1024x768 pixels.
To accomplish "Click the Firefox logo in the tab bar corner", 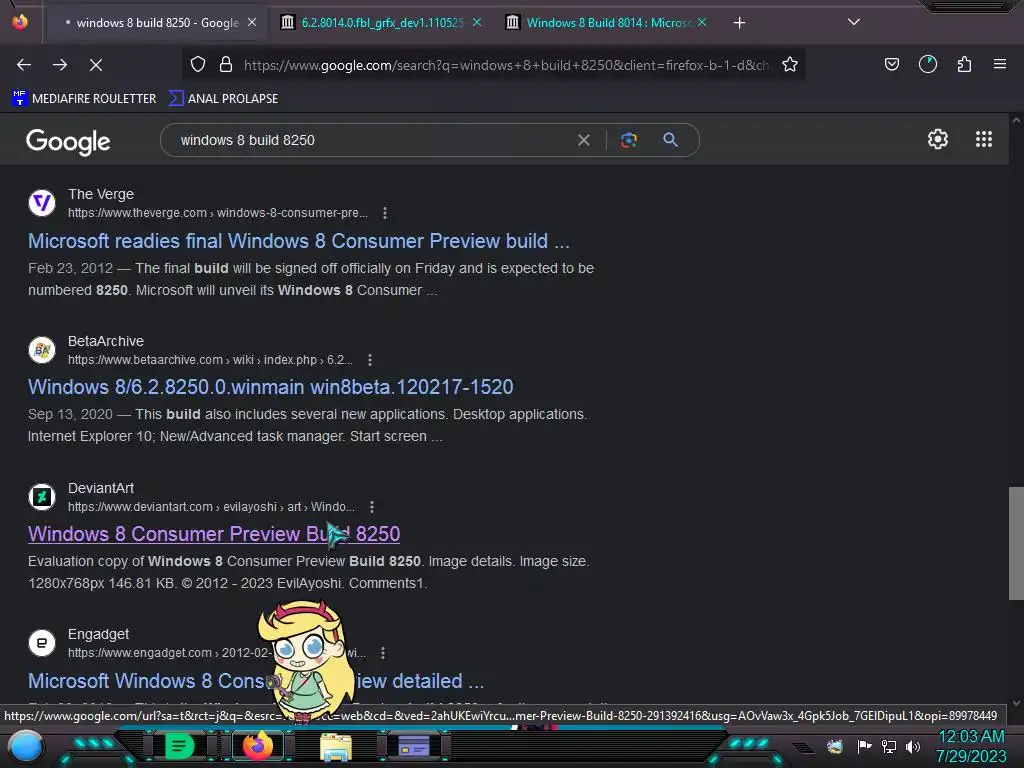I will tap(20, 22).
